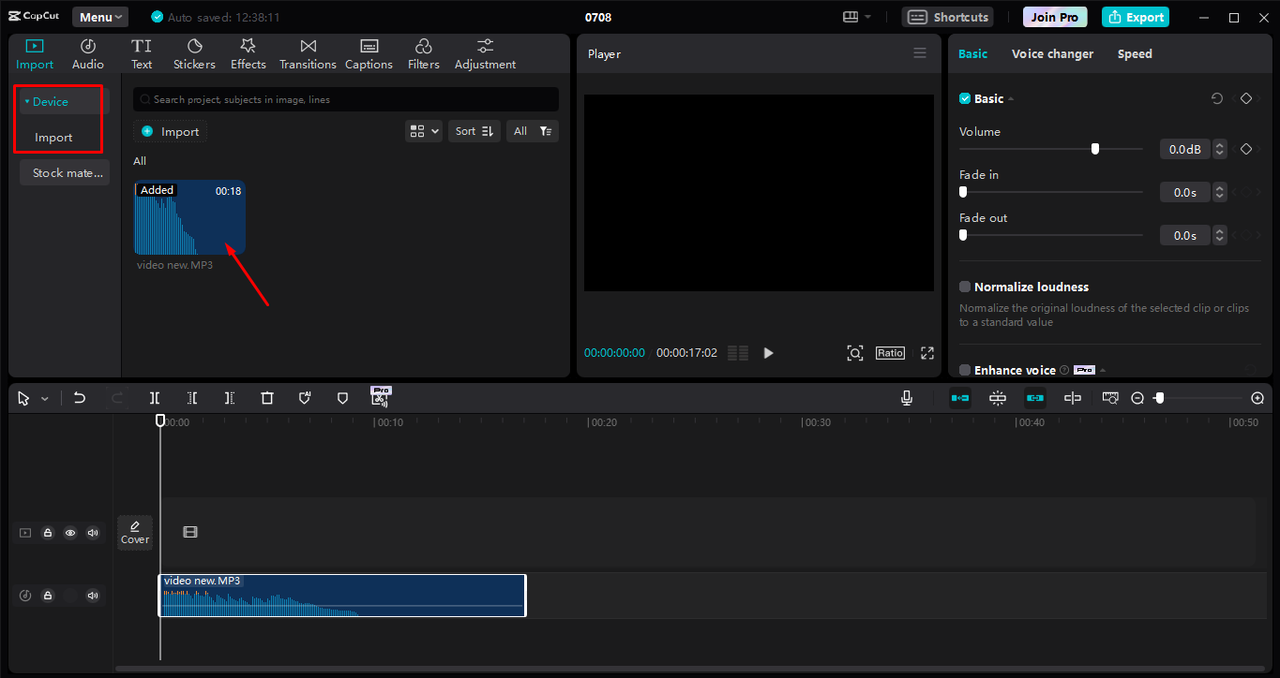This screenshot has height=678, width=1280.
Task: Click the Fade in value stepper
Action: coord(1219,192)
